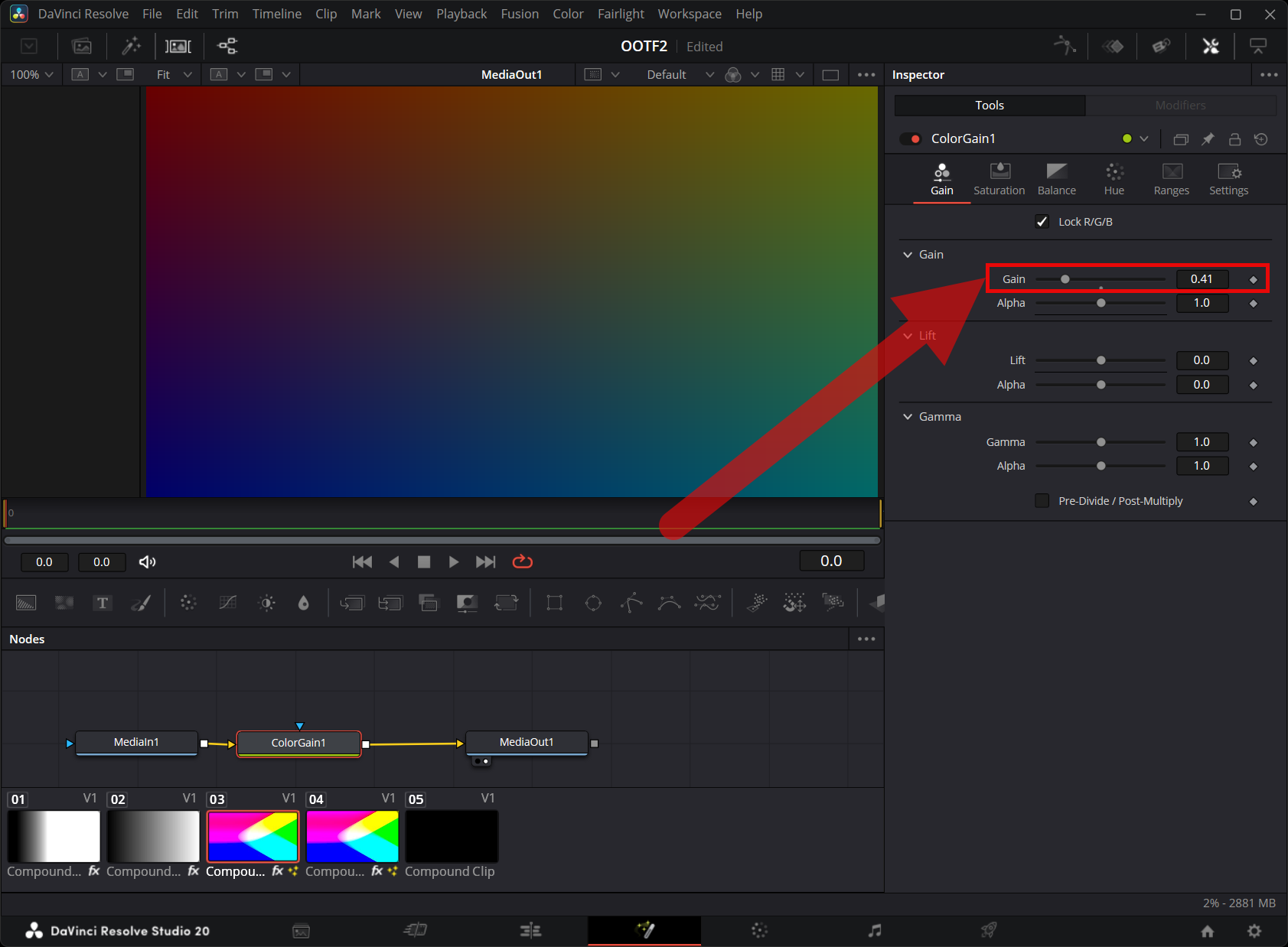Add a Paint tool node
Image resolution: width=1288 pixels, height=947 pixels.
pyautogui.click(x=141, y=603)
